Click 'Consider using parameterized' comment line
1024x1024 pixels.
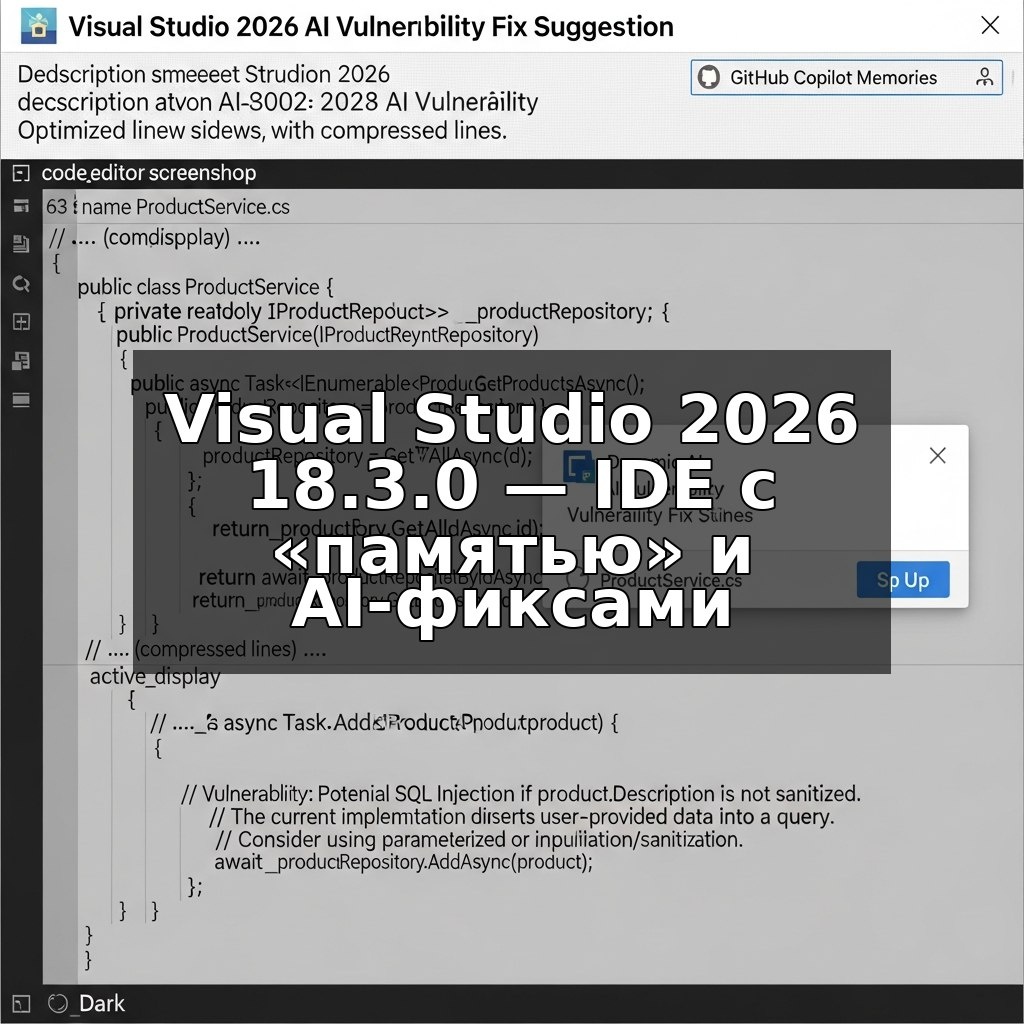tap(479, 839)
